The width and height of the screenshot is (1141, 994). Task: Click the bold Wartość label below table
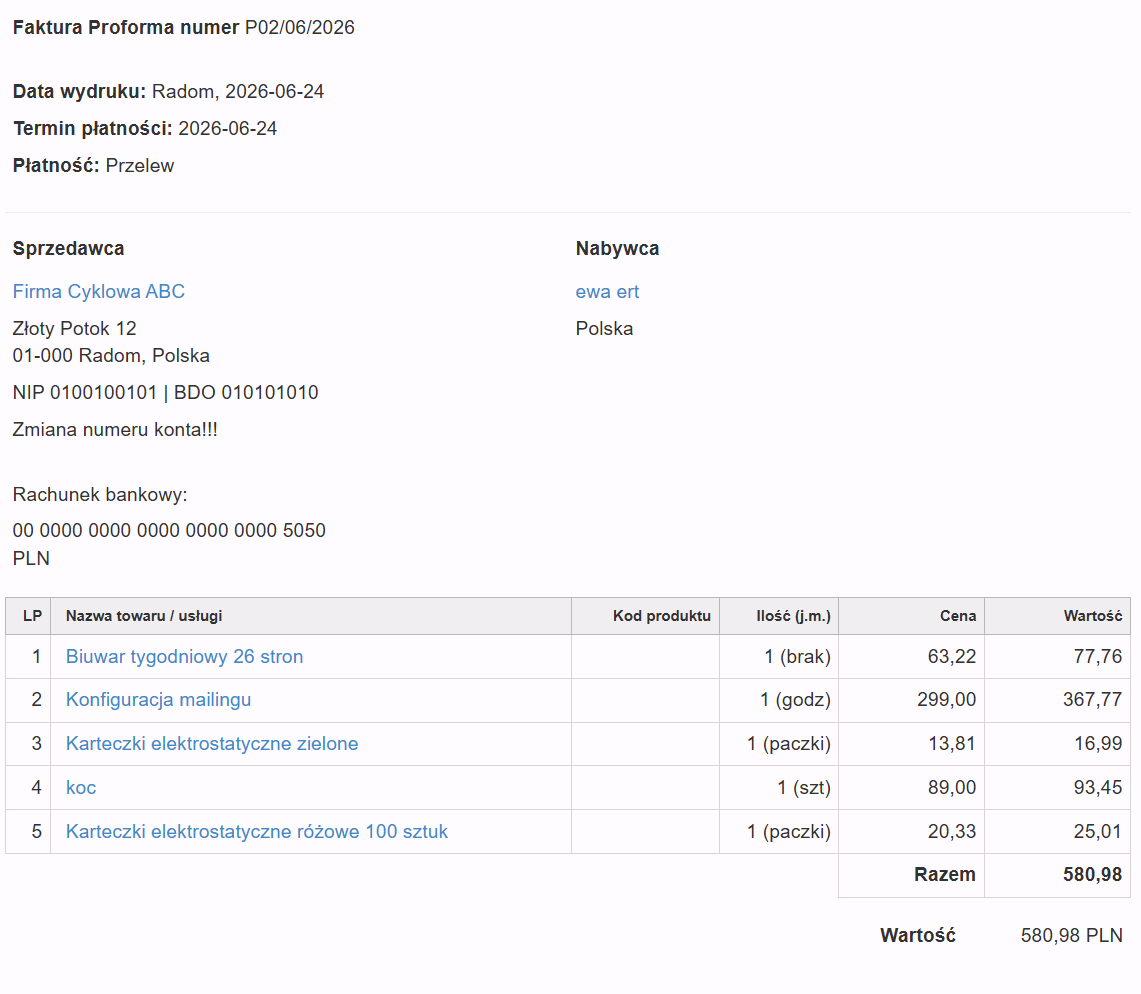click(918, 936)
